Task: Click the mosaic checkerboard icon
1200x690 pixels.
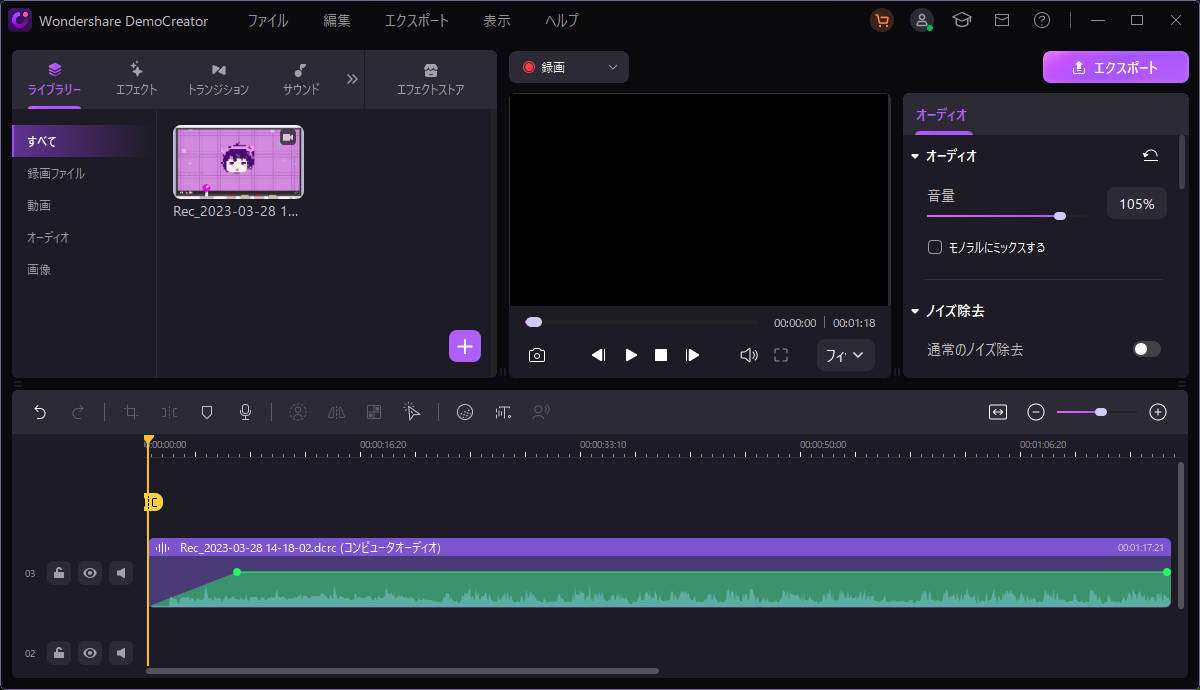Action: click(374, 412)
